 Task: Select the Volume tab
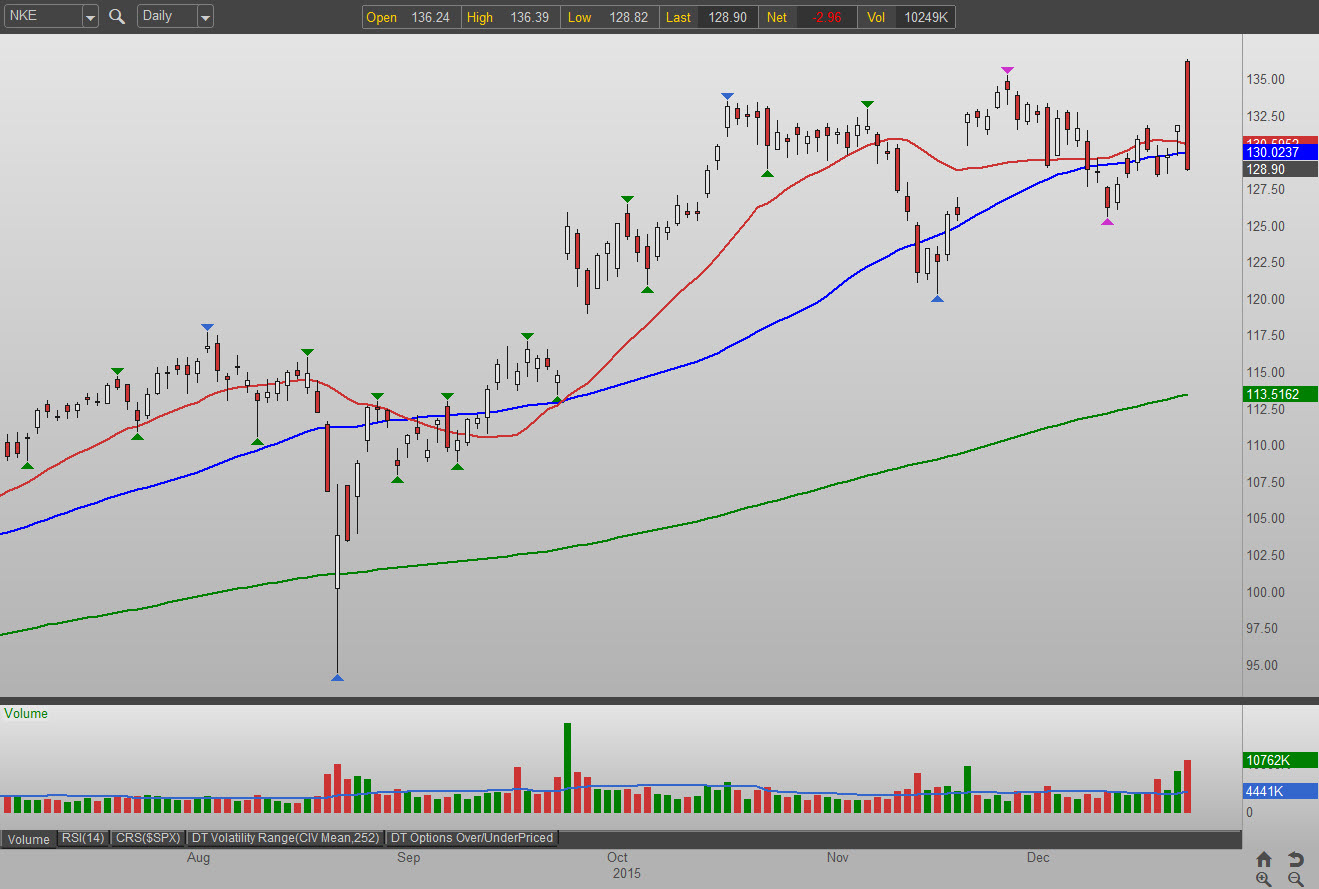28,839
